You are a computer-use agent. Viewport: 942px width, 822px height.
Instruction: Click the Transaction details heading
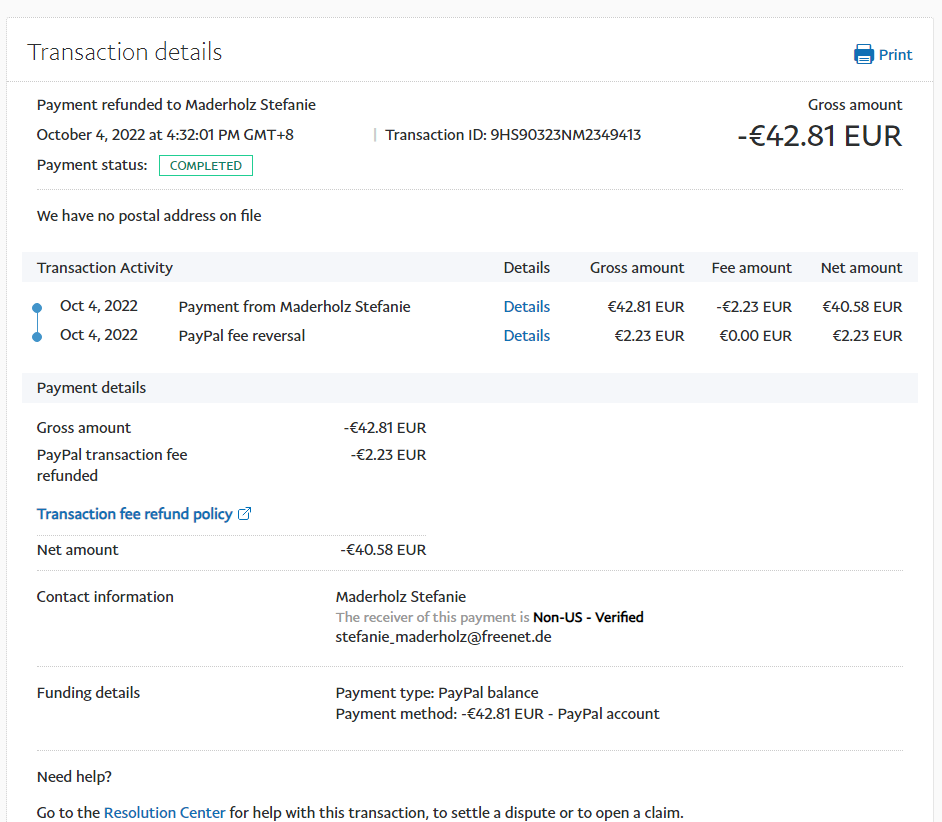coord(125,52)
